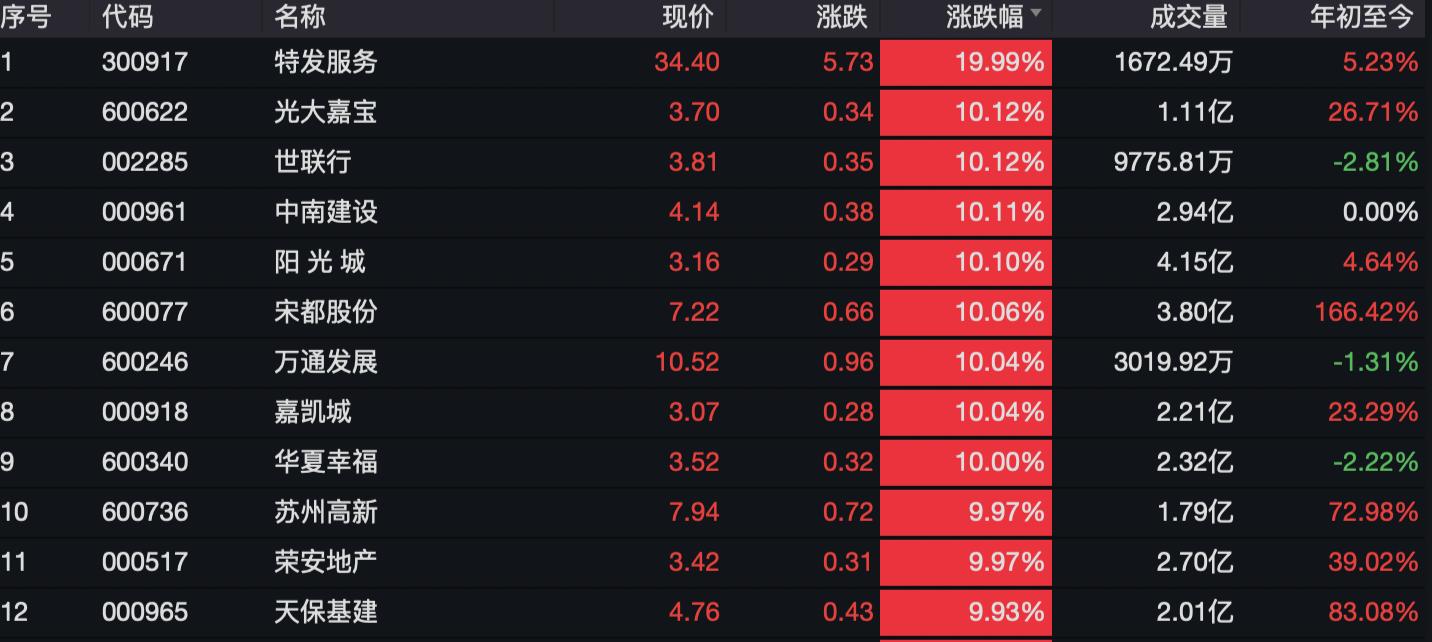Click the 序号 column header
This screenshot has width=1432, height=642.
point(26,16)
